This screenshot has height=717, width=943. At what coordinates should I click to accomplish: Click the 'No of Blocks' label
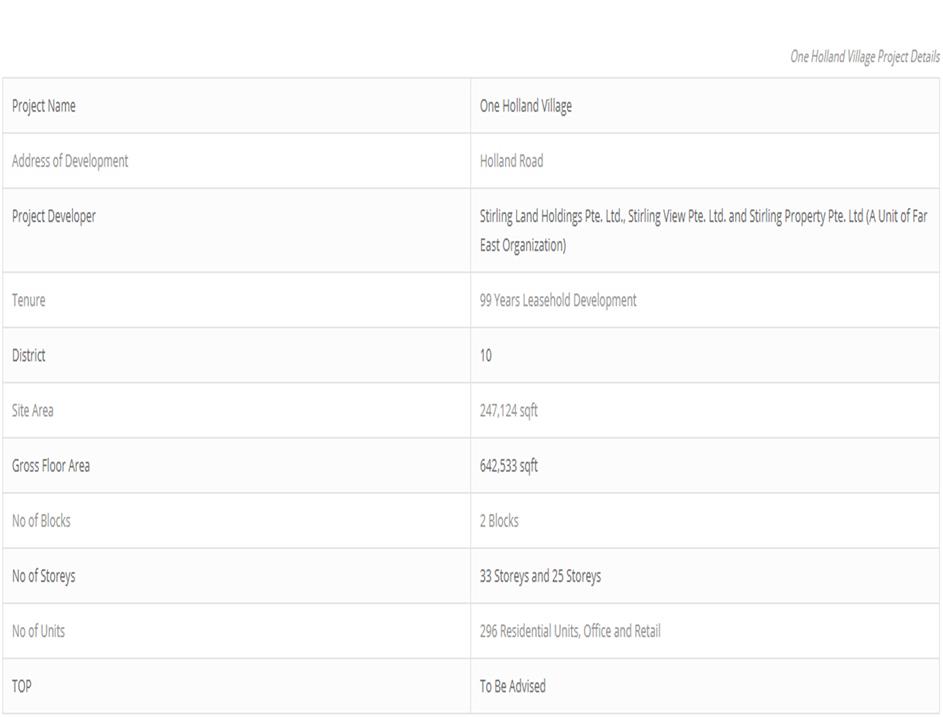coord(41,520)
